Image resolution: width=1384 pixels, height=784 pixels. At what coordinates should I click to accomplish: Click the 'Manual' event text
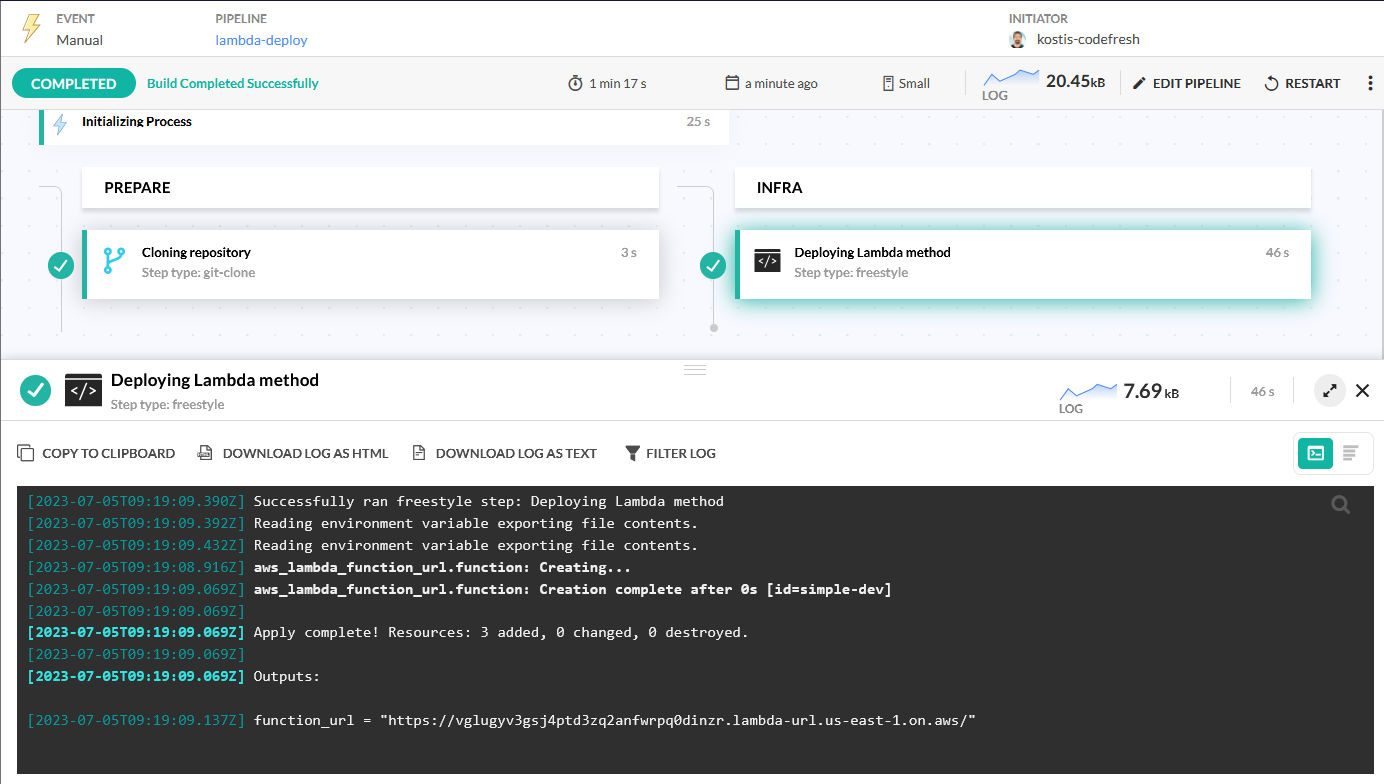point(80,40)
